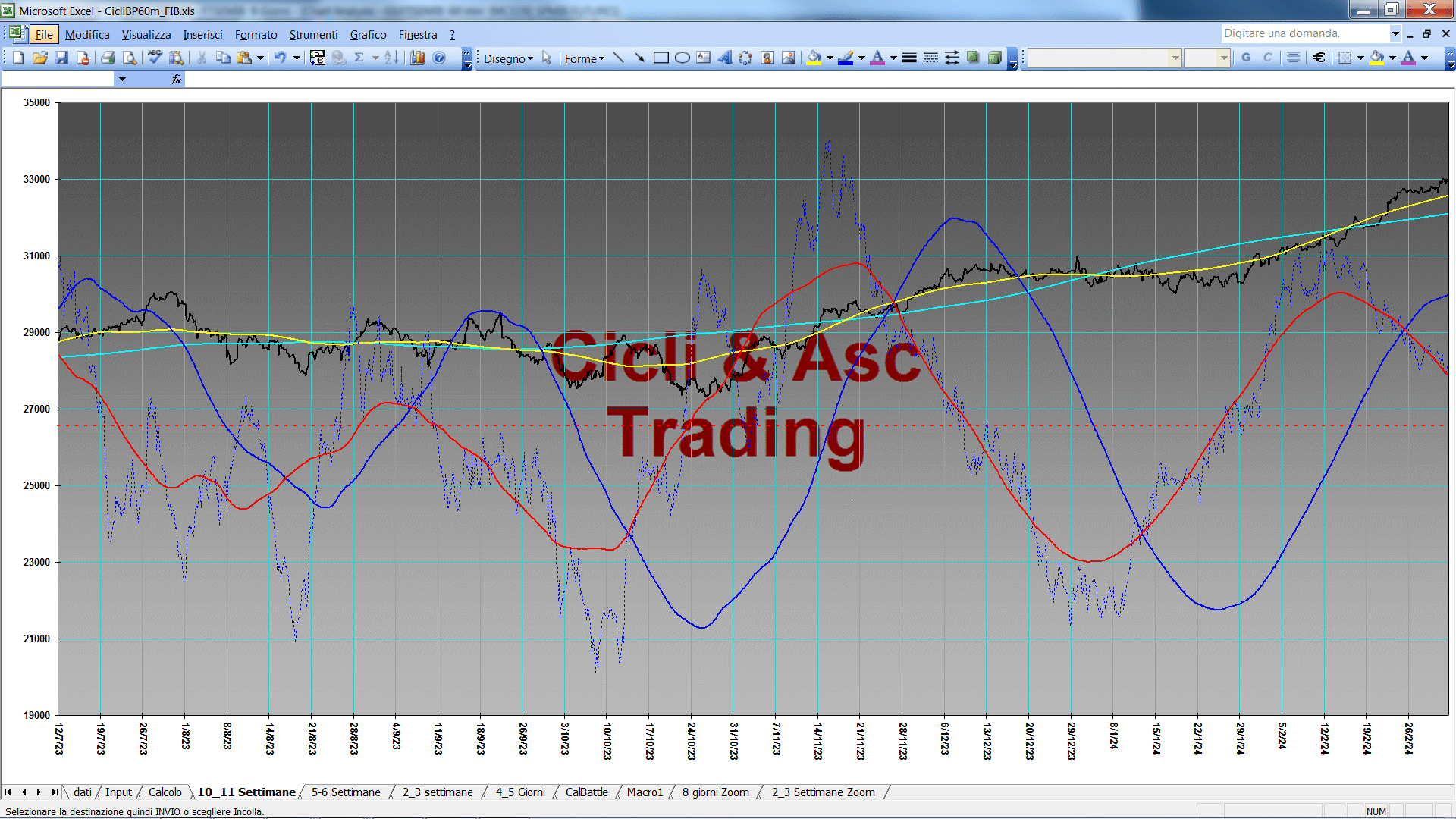Expand the help question box dropdown
The height and width of the screenshot is (819, 1456).
tap(1395, 33)
